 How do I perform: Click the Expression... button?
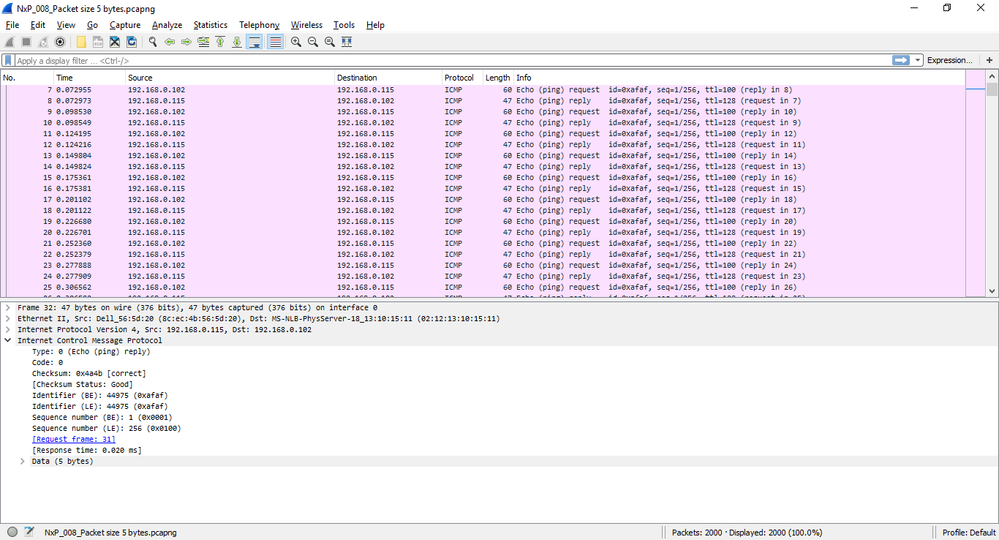pos(949,60)
